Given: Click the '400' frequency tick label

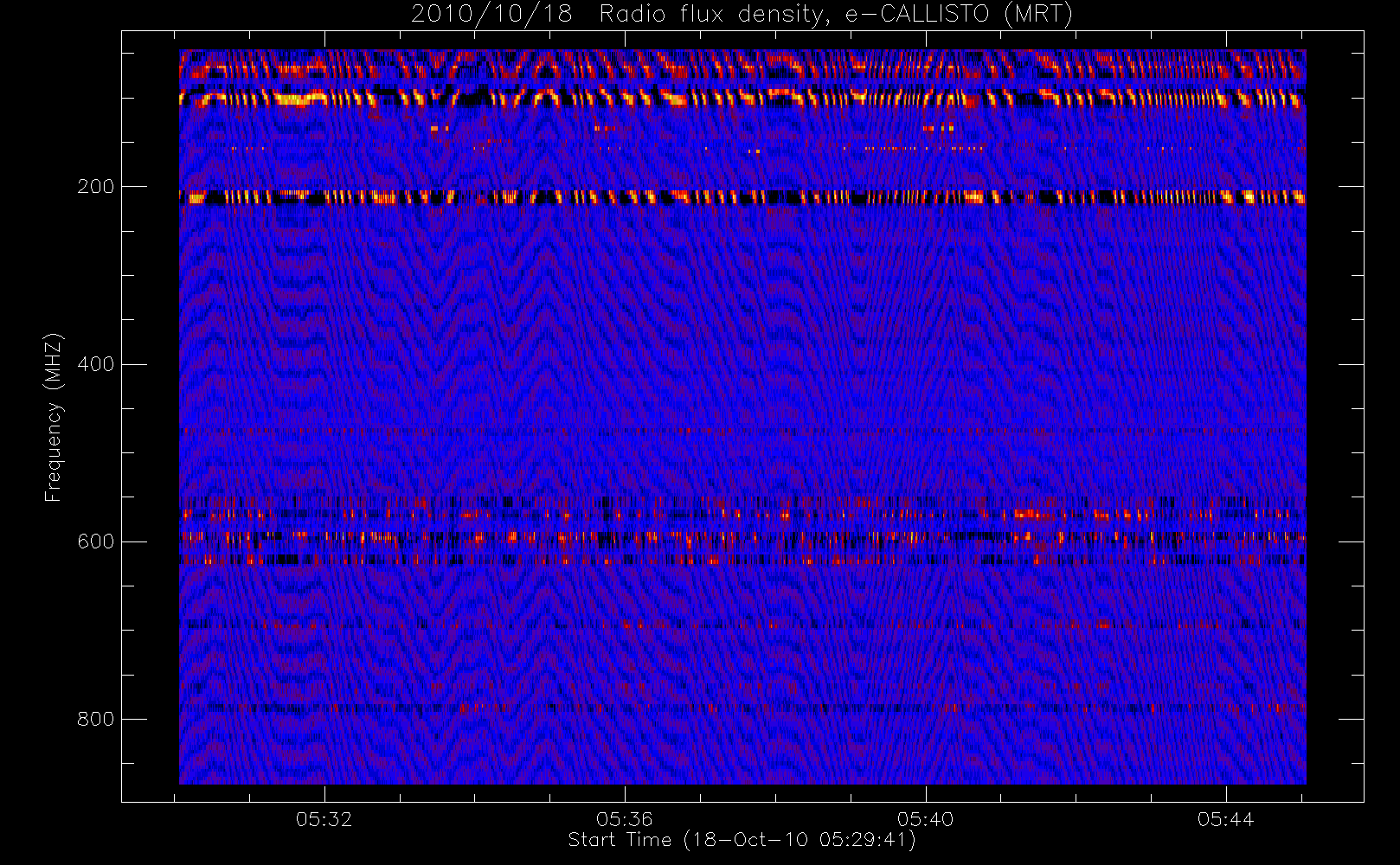Looking at the screenshot, I should tap(95, 364).
